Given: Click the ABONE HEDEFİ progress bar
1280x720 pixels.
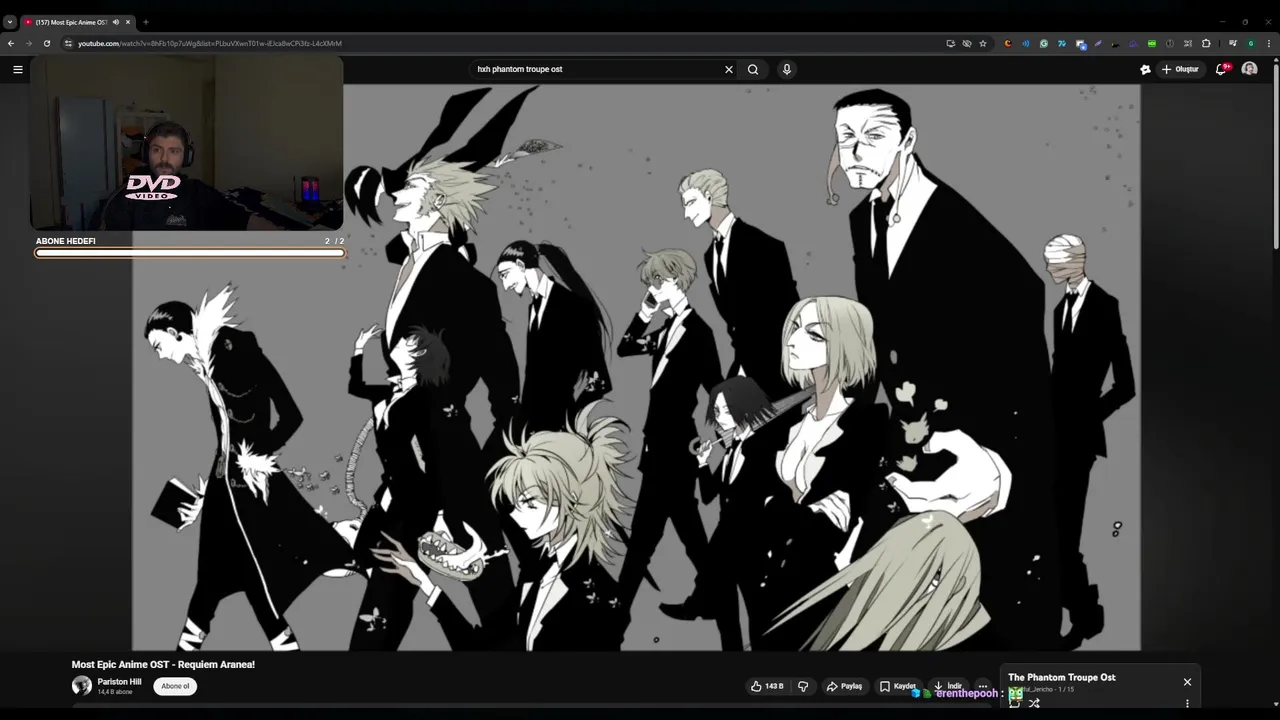Looking at the screenshot, I should (190, 253).
